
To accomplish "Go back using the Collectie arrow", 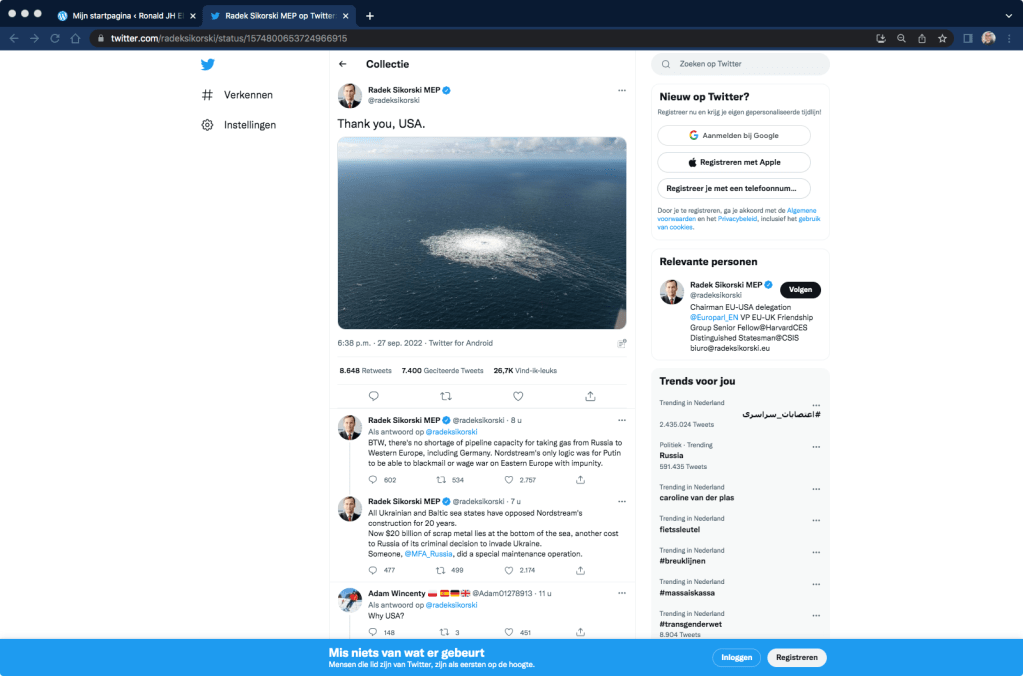I will [343, 64].
